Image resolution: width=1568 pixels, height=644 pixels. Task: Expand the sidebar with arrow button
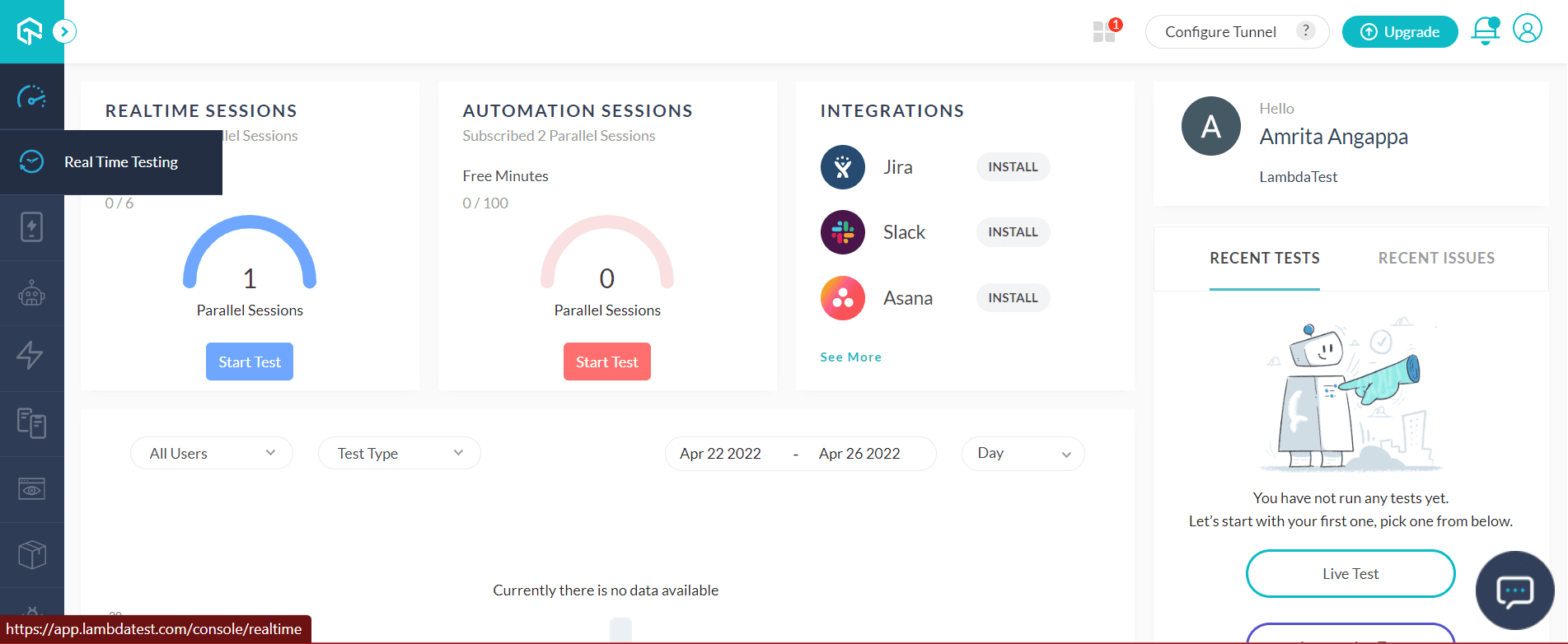point(64,32)
